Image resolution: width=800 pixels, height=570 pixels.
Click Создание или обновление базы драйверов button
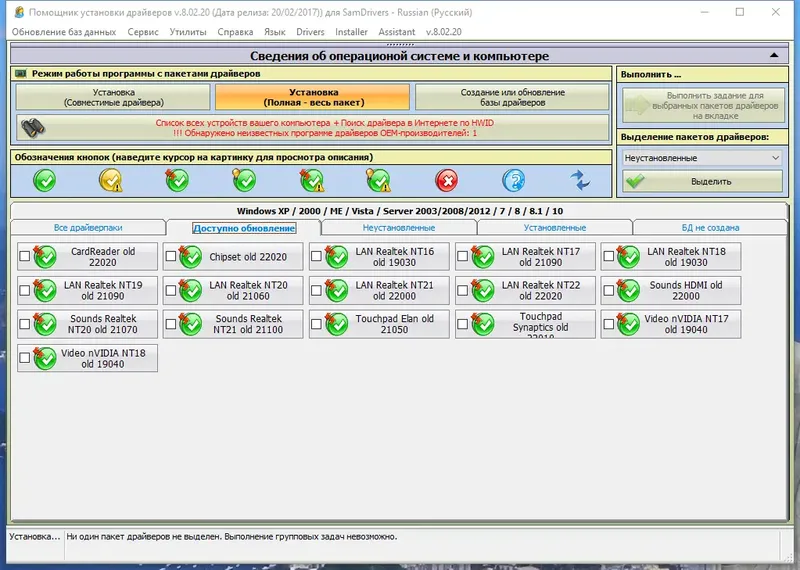pyautogui.click(x=512, y=97)
